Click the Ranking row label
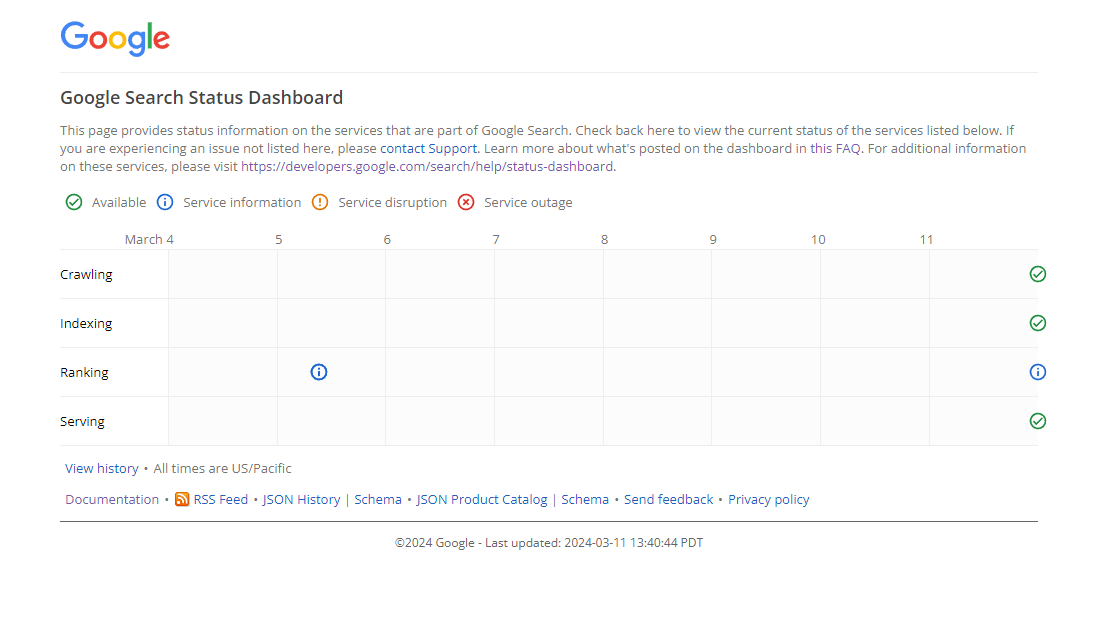This screenshot has height=631, width=1108. point(84,372)
